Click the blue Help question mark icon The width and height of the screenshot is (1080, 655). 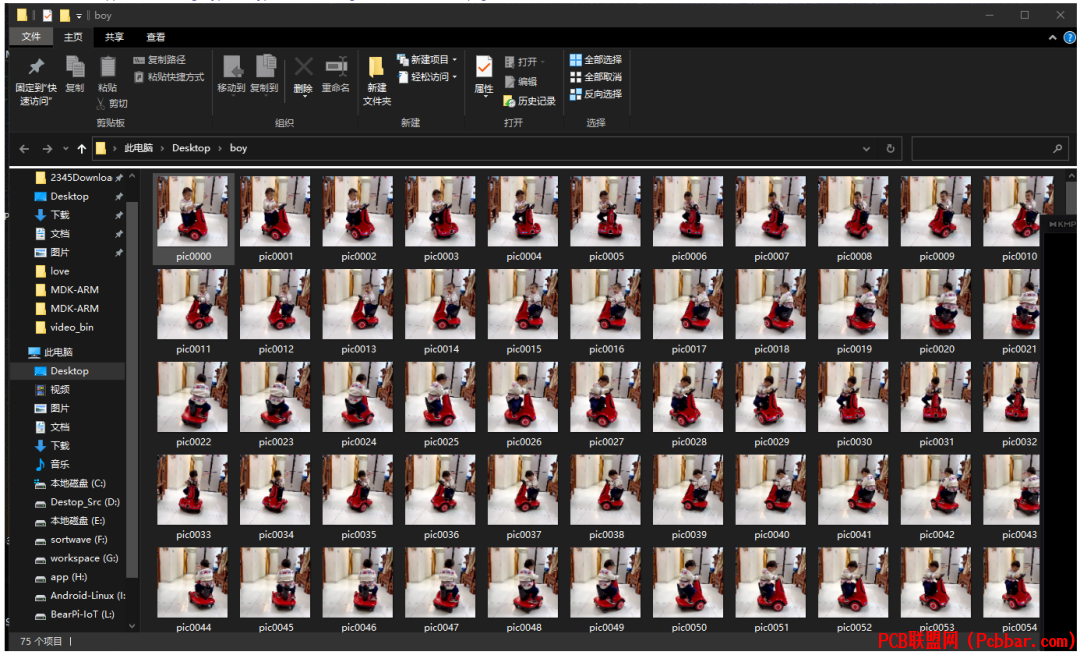pyautogui.click(x=1069, y=38)
